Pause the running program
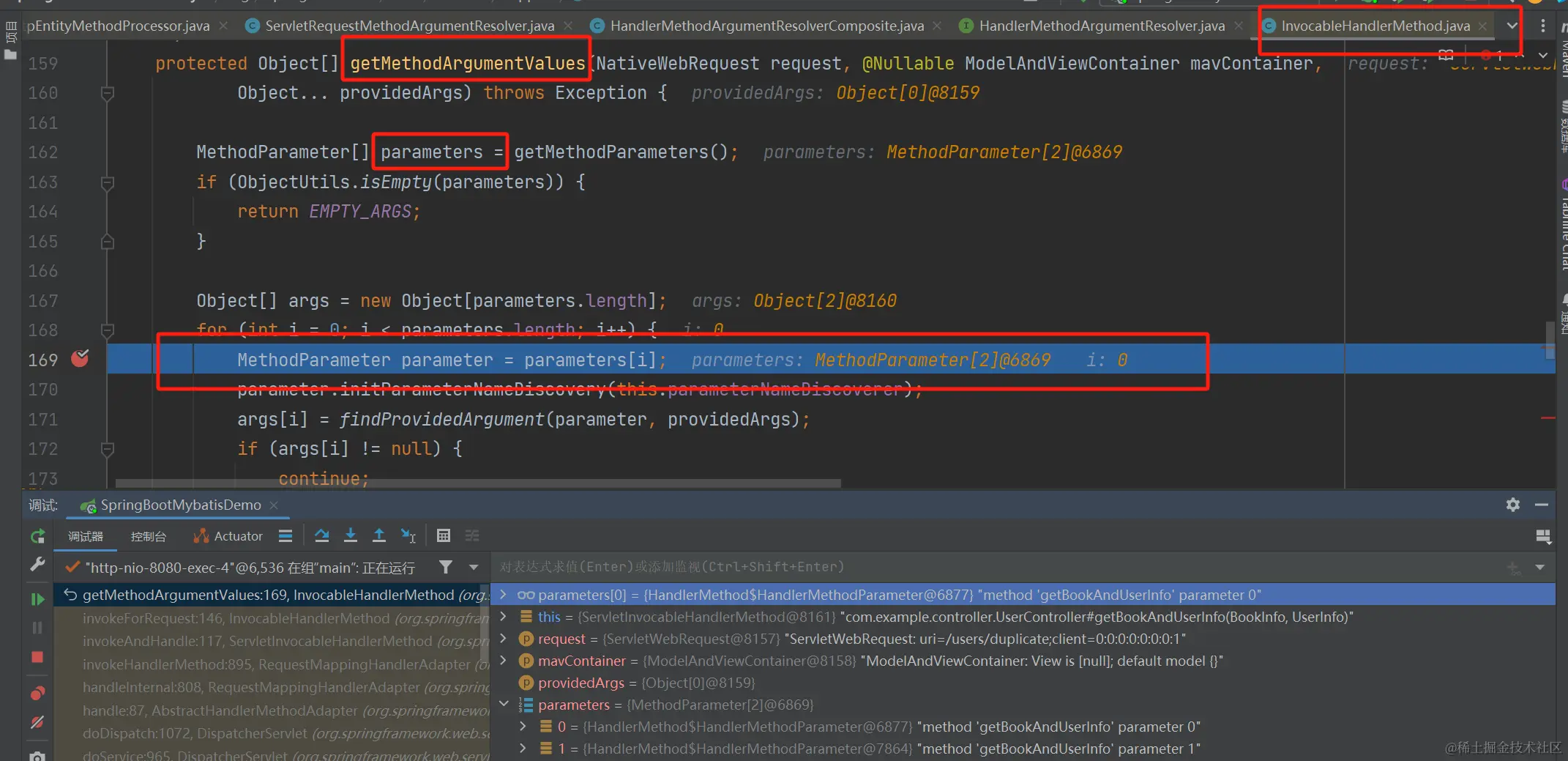This screenshot has width=1568, height=761. tap(37, 628)
